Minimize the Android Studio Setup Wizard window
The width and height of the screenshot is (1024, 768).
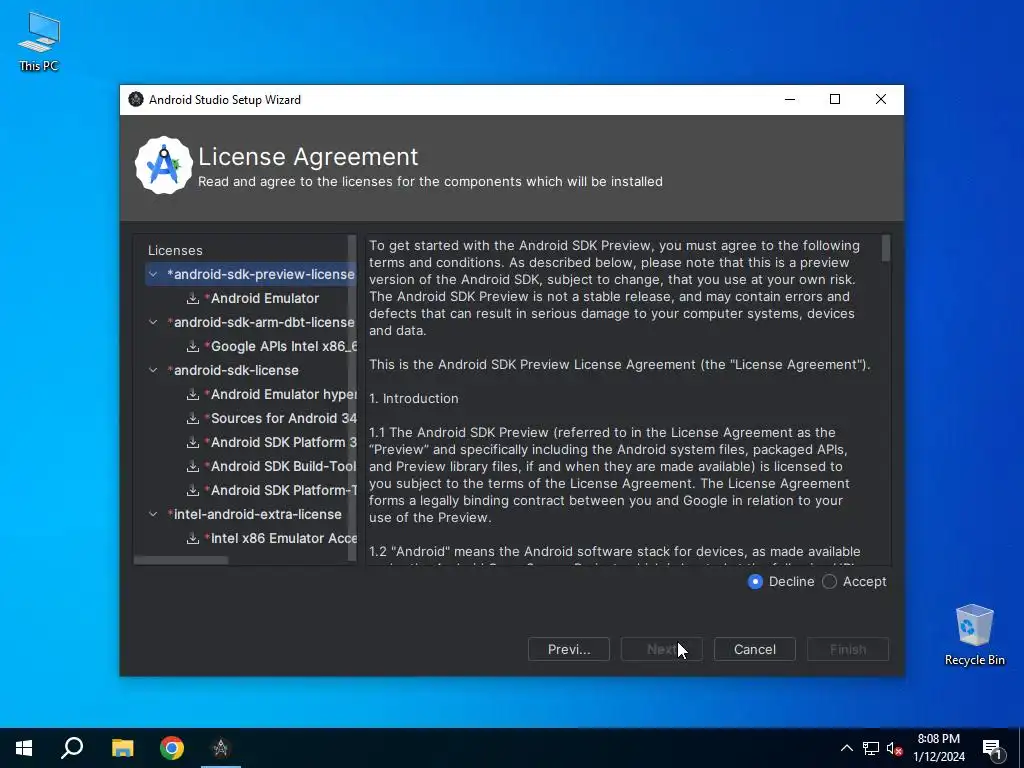pos(790,99)
